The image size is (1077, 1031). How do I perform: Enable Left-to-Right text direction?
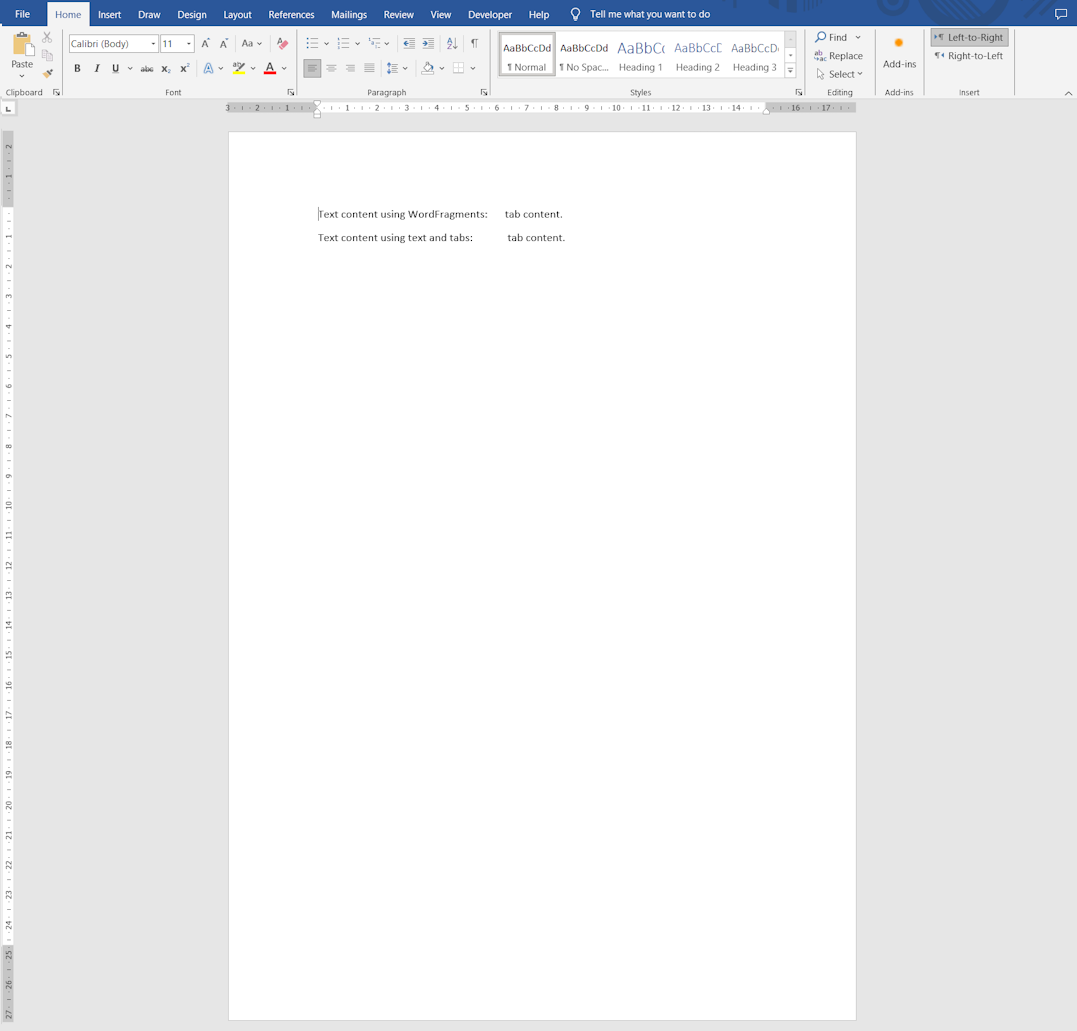969,37
